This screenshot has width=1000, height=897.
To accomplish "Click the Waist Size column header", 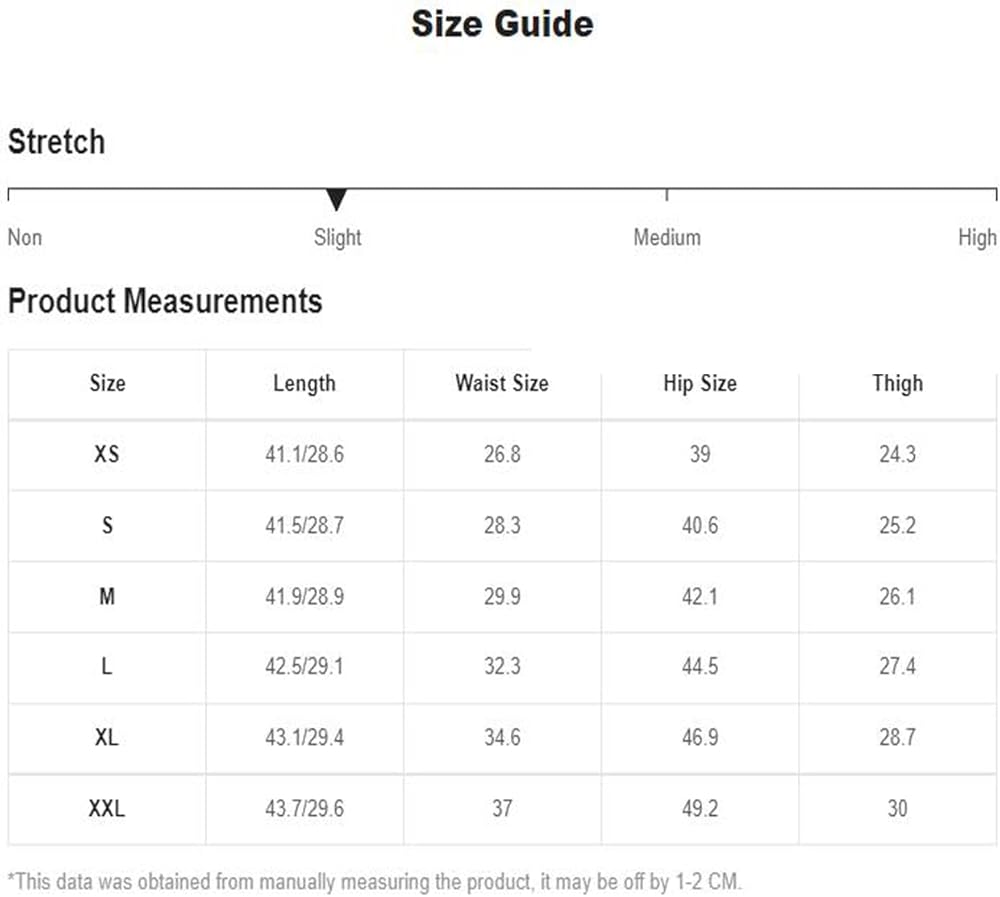I will point(502,383).
